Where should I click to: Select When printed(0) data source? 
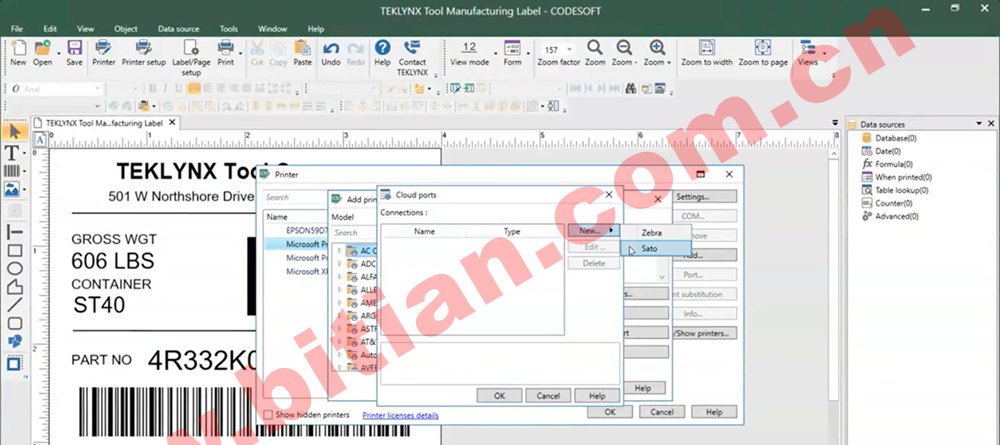(903, 177)
